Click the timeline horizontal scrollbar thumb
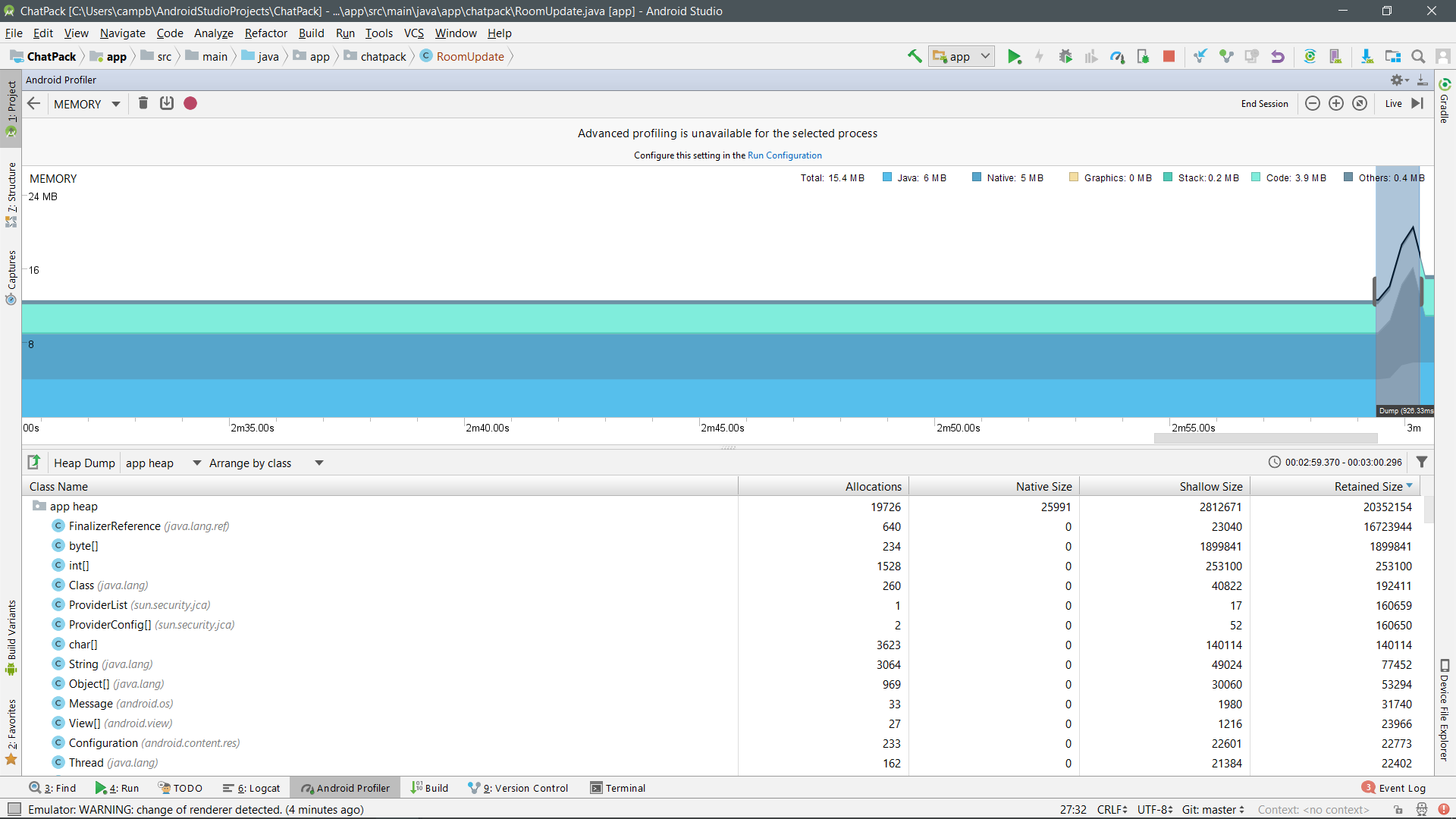Image resolution: width=1456 pixels, height=819 pixels. point(1265,438)
